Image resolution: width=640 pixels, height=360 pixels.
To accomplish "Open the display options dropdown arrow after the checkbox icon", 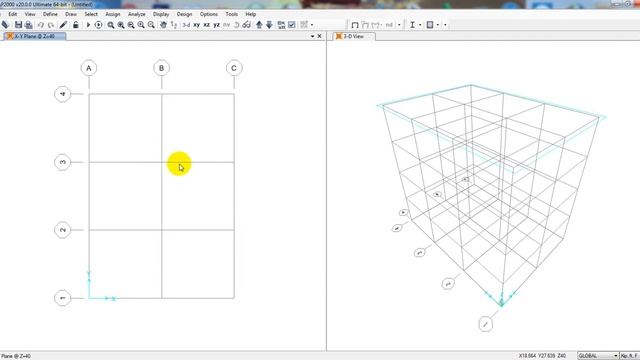I will (312, 25).
